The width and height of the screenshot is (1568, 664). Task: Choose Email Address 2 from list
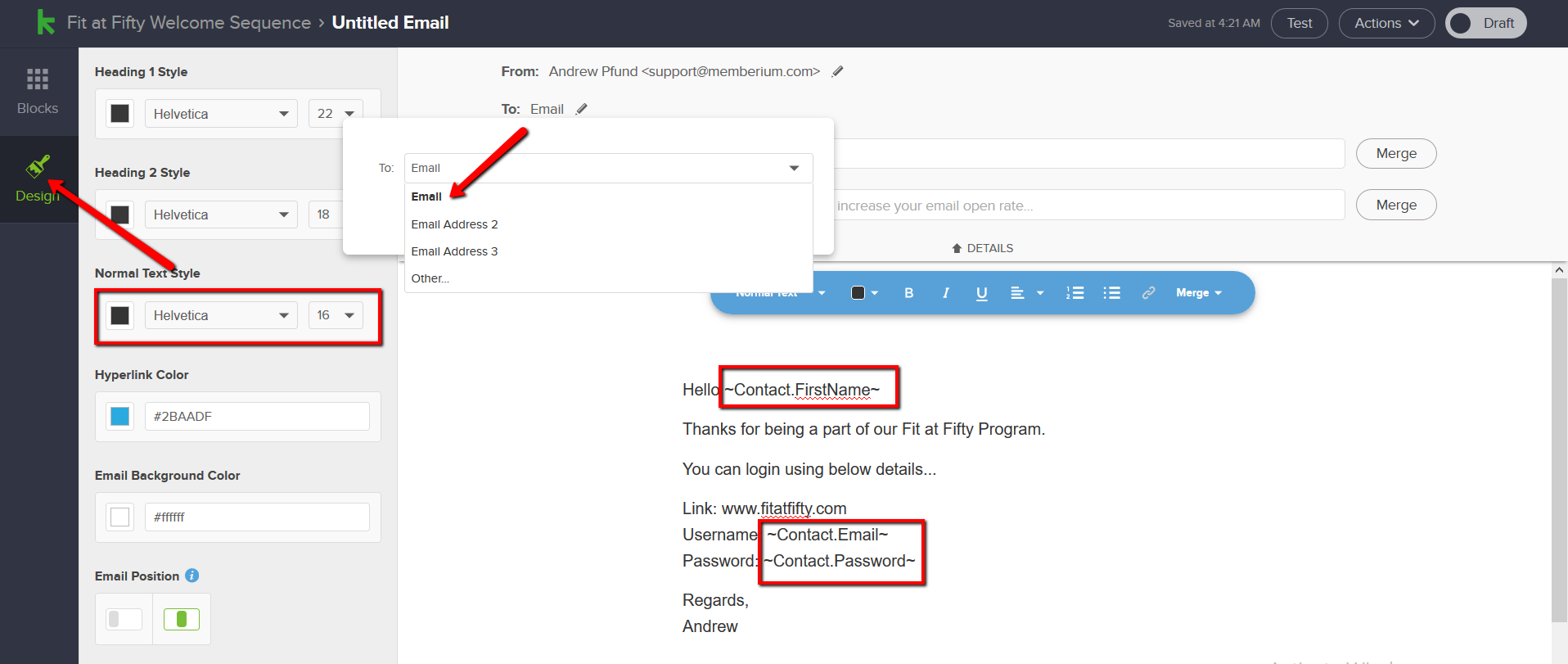tap(454, 224)
